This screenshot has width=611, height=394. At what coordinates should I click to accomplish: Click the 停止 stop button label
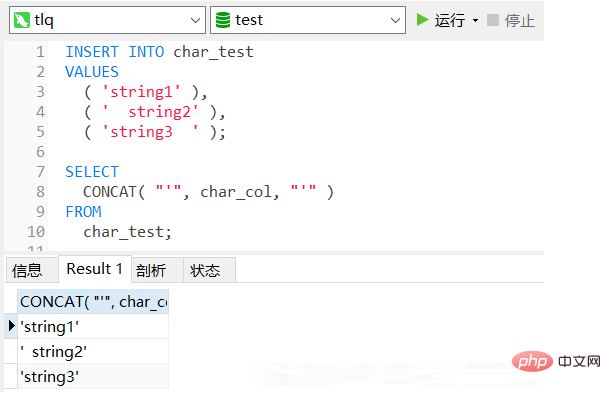coord(520,20)
